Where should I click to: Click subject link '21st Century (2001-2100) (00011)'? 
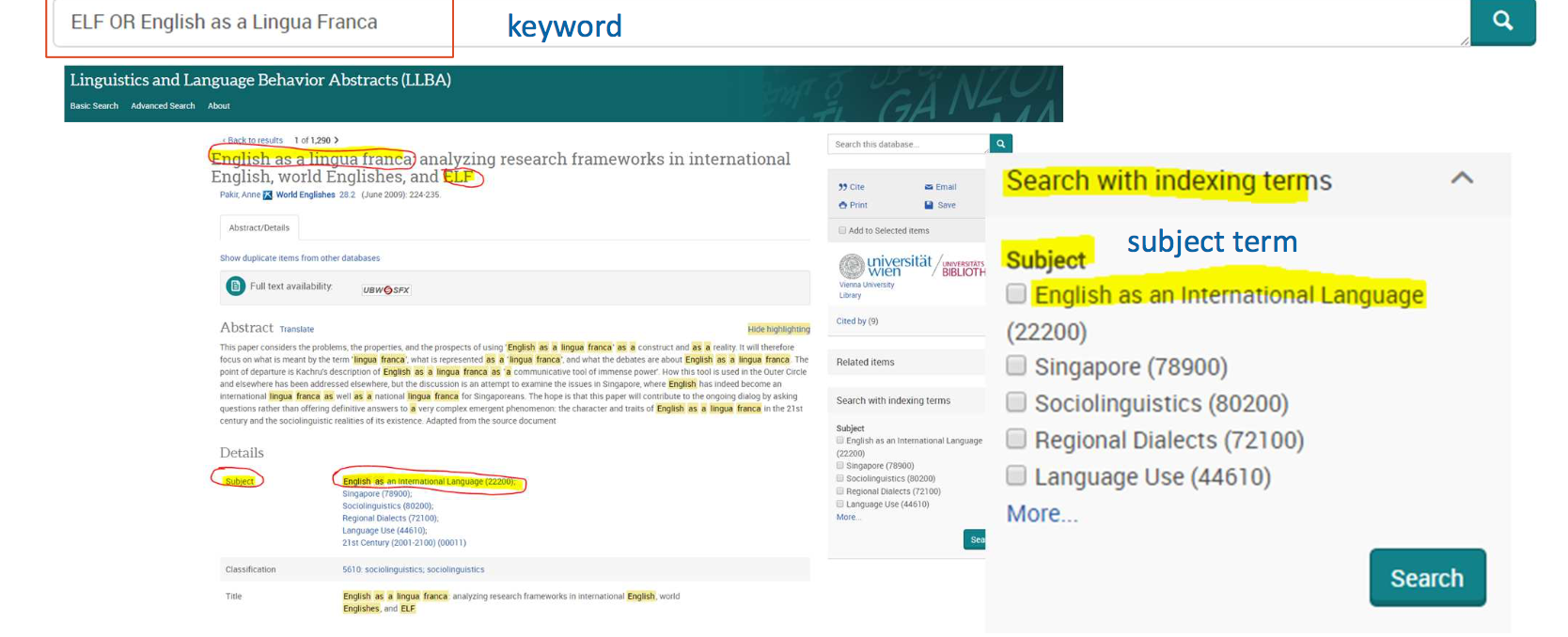(404, 542)
